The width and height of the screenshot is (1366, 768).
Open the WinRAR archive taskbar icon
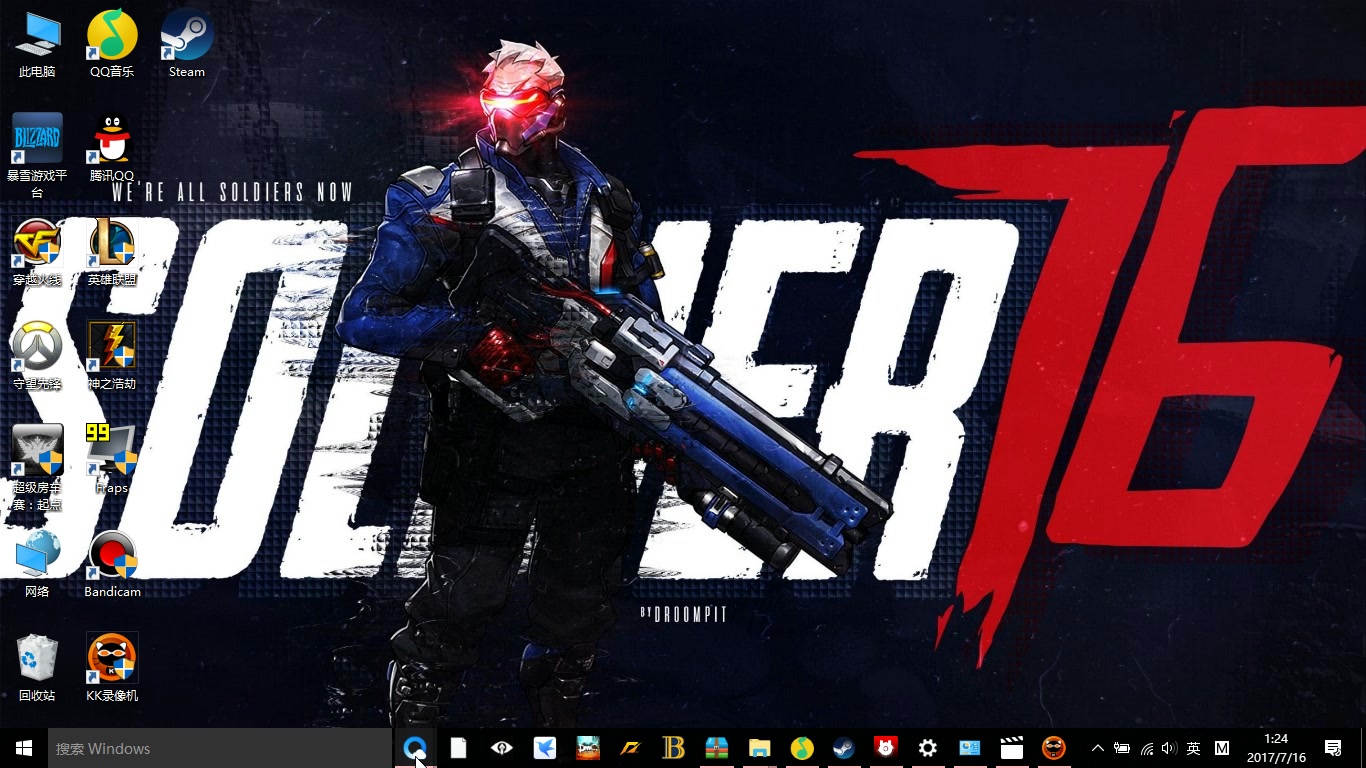(716, 748)
